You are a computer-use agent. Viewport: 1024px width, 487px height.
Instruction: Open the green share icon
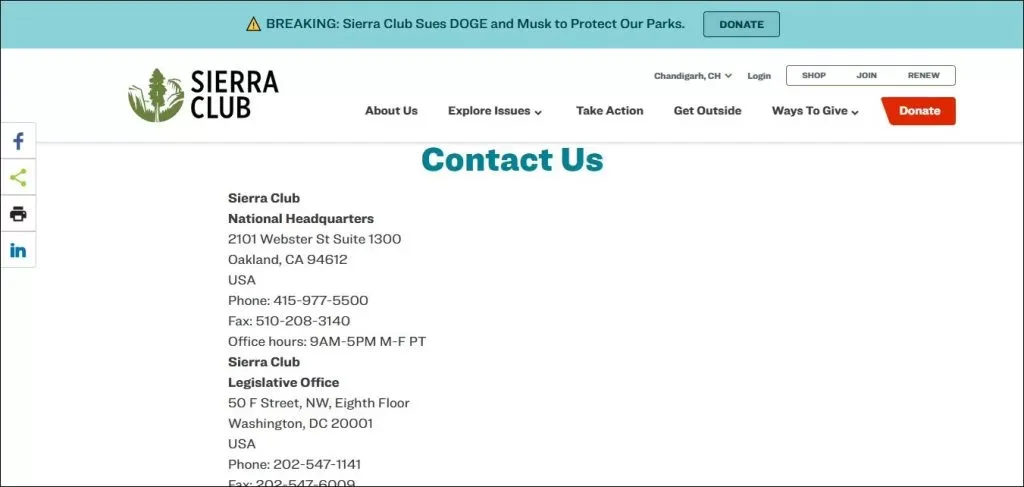click(x=18, y=178)
